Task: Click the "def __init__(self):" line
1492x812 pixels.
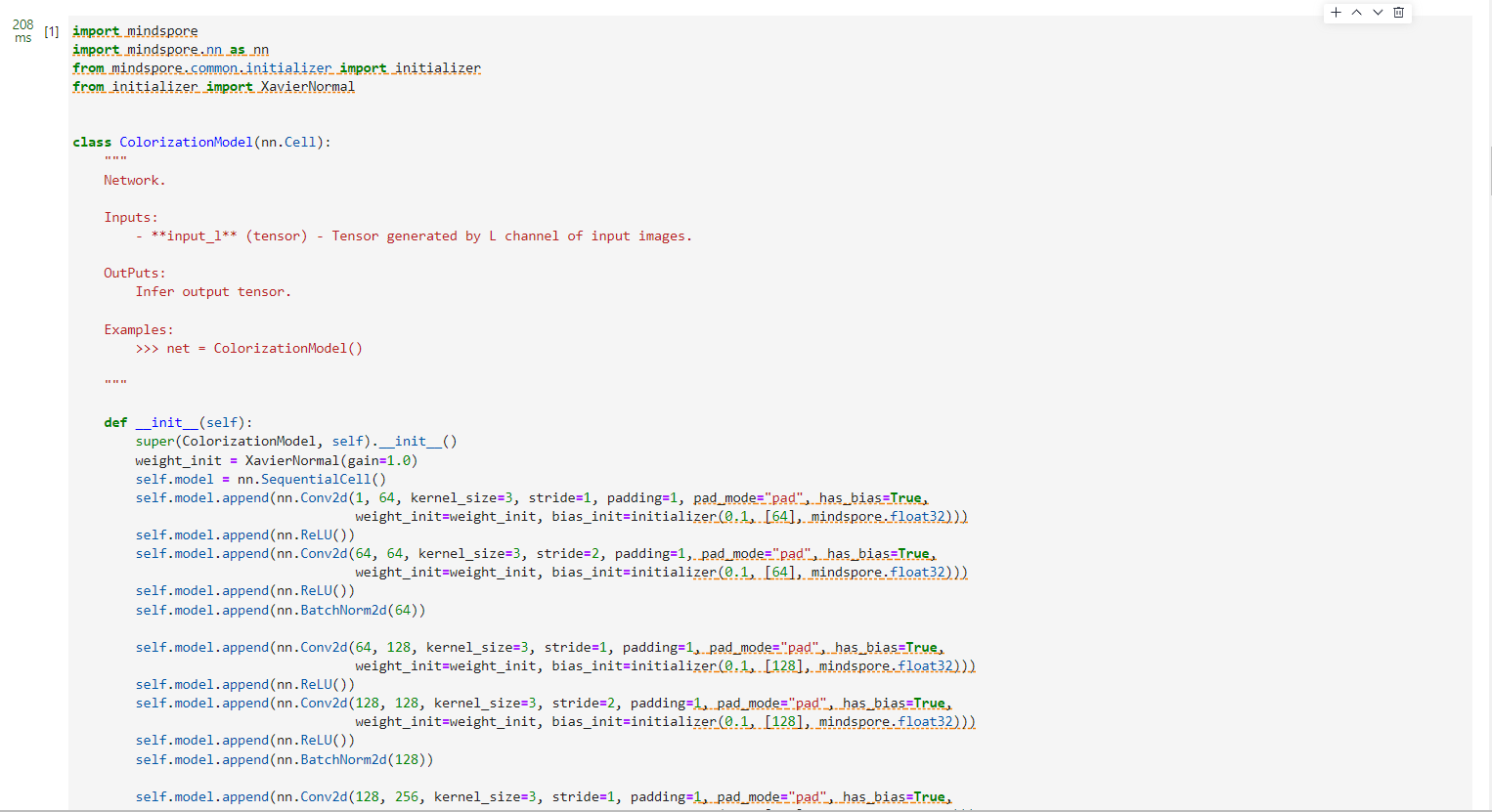Action: click(x=178, y=423)
